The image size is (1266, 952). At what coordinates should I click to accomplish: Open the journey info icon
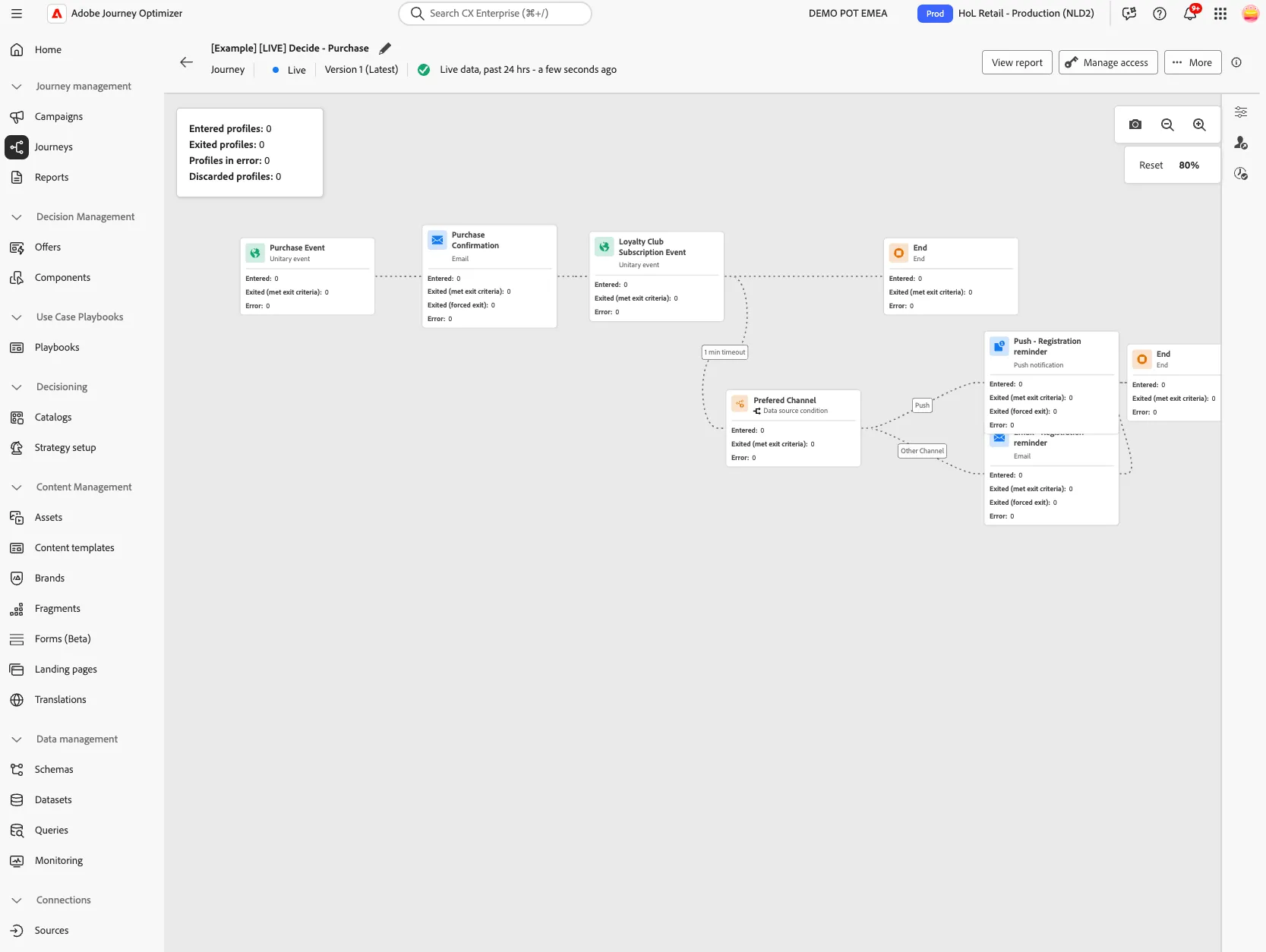coord(1236,62)
